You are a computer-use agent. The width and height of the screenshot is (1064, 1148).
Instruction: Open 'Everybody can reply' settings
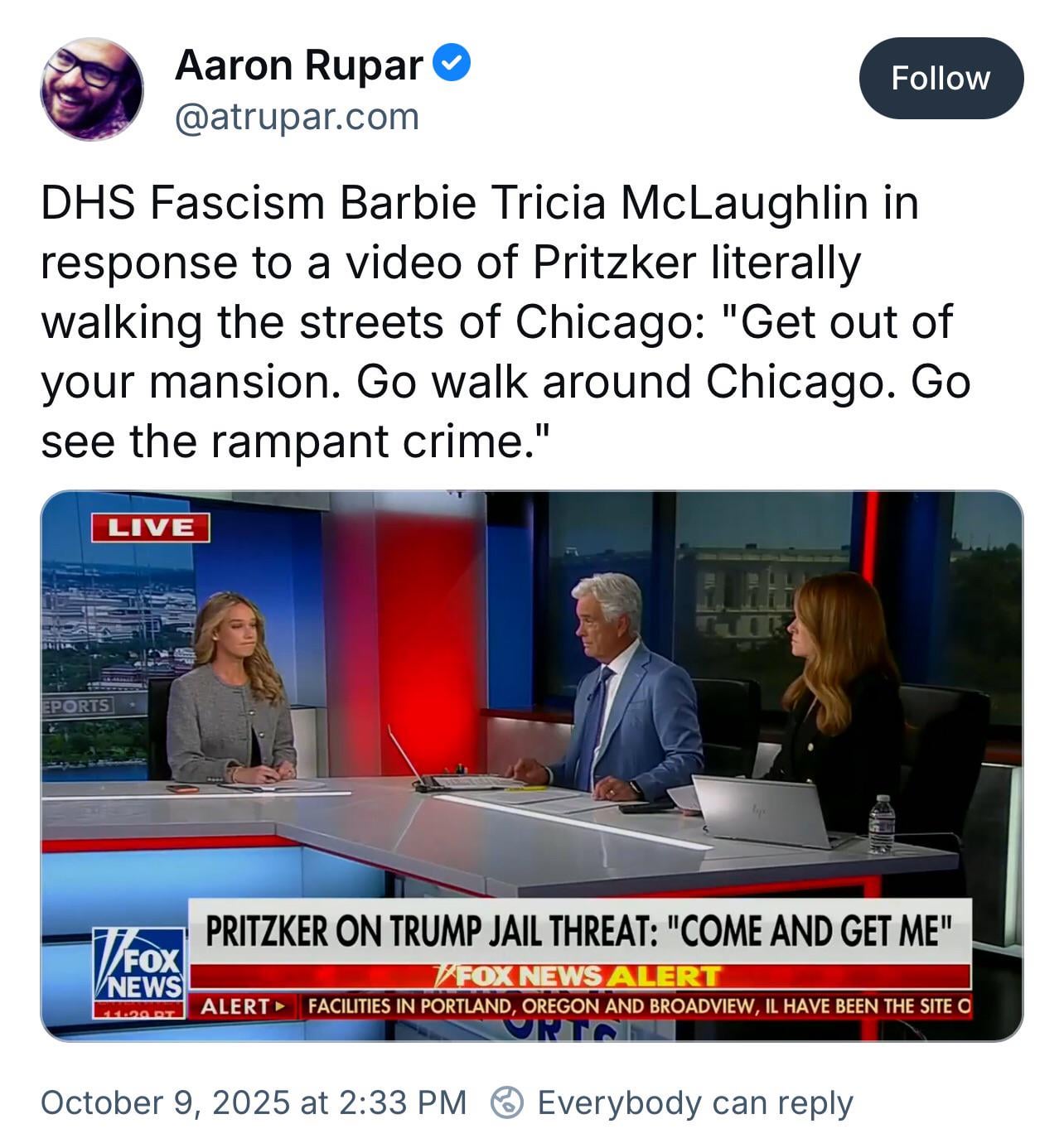pos(694,1102)
